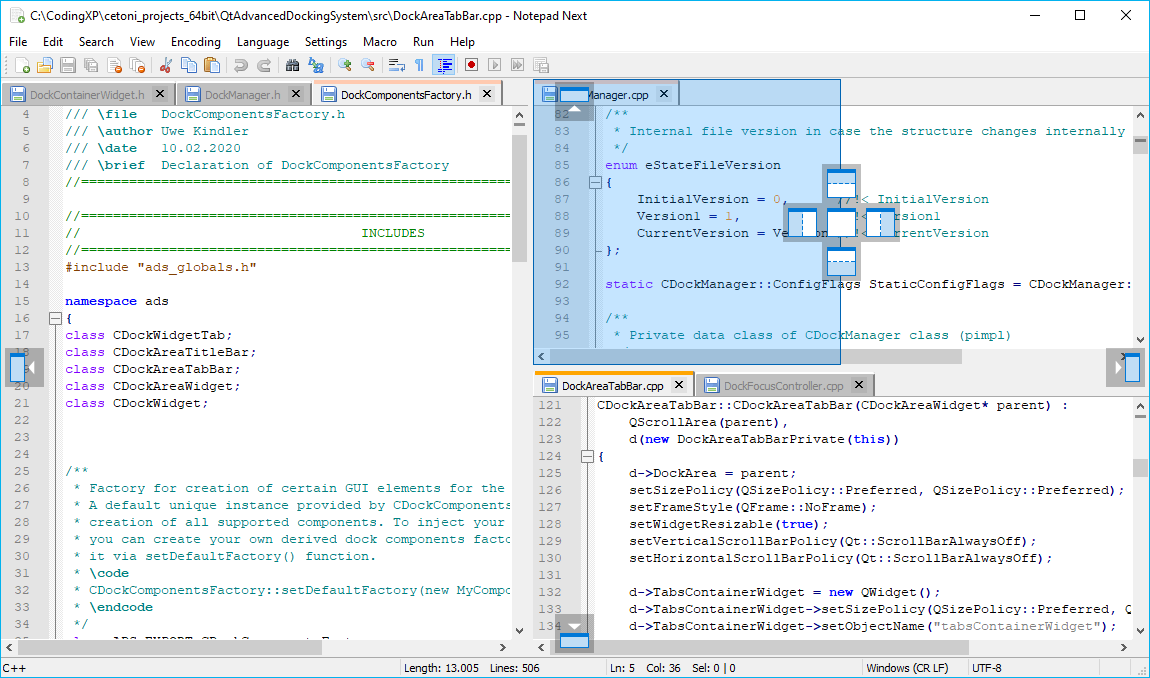The height and width of the screenshot is (678, 1150).
Task: Collapse the namespace ads fold marker
Action: click(55, 318)
